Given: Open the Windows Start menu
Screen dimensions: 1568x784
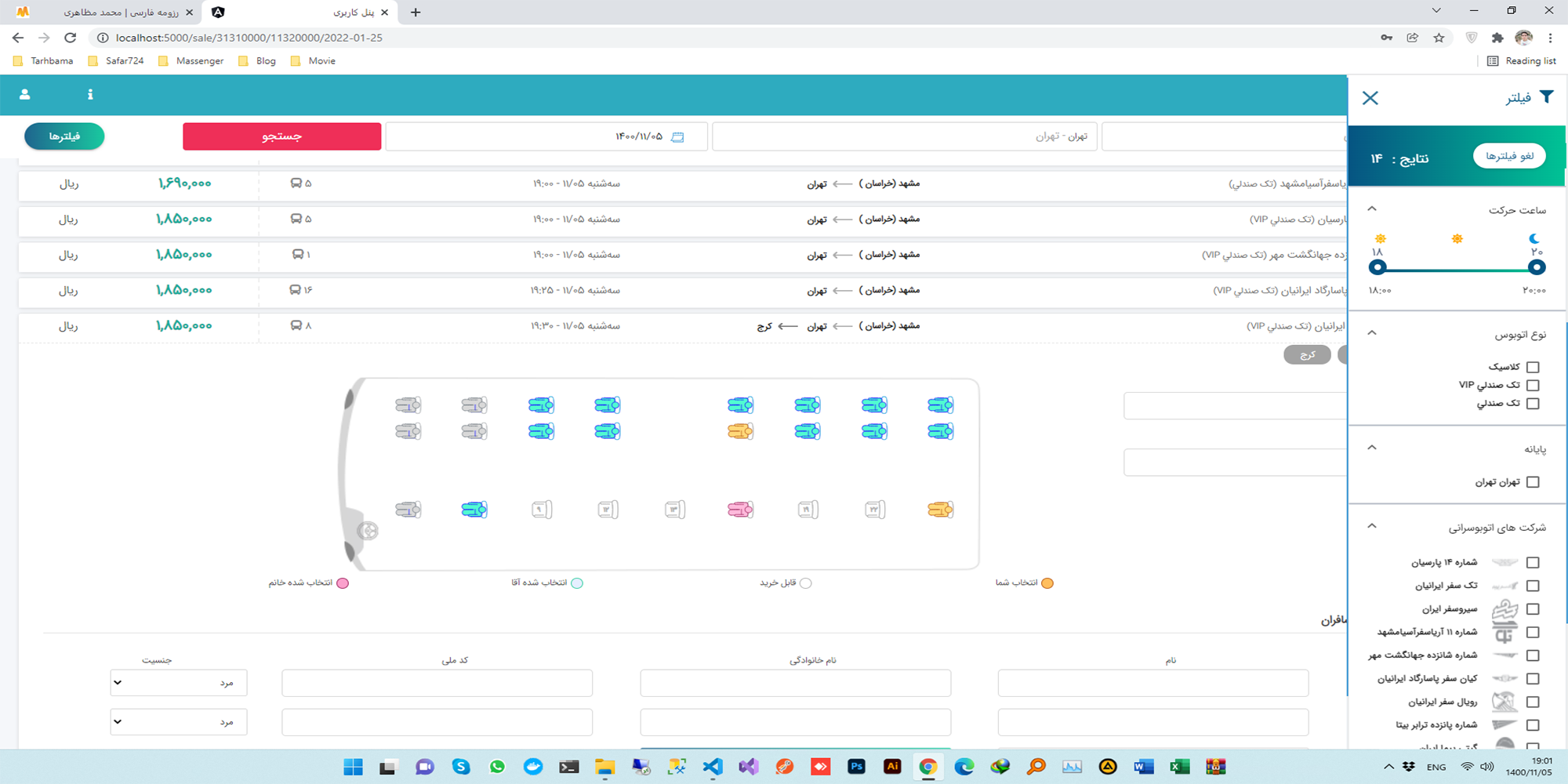Looking at the screenshot, I should [354, 767].
